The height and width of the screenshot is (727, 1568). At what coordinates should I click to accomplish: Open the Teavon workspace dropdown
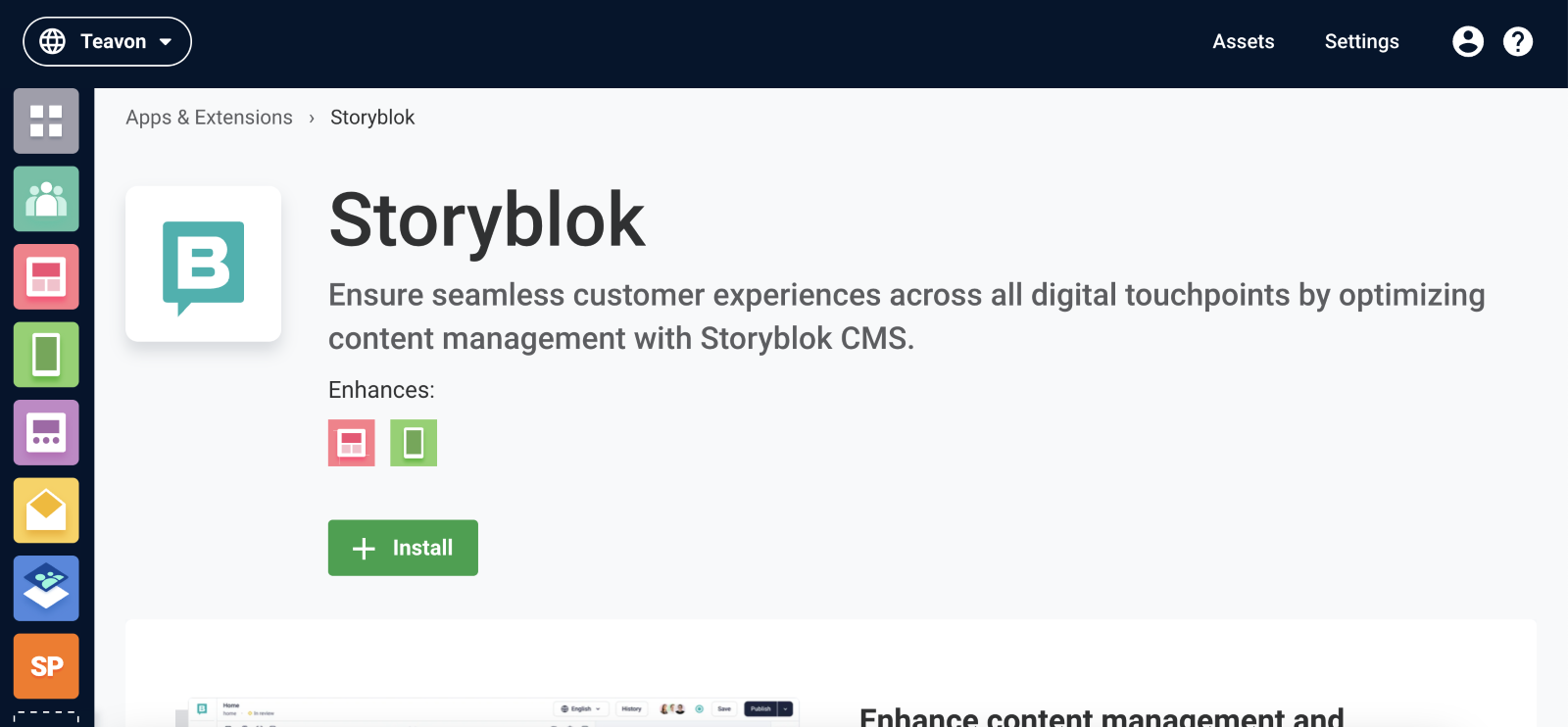pos(106,41)
